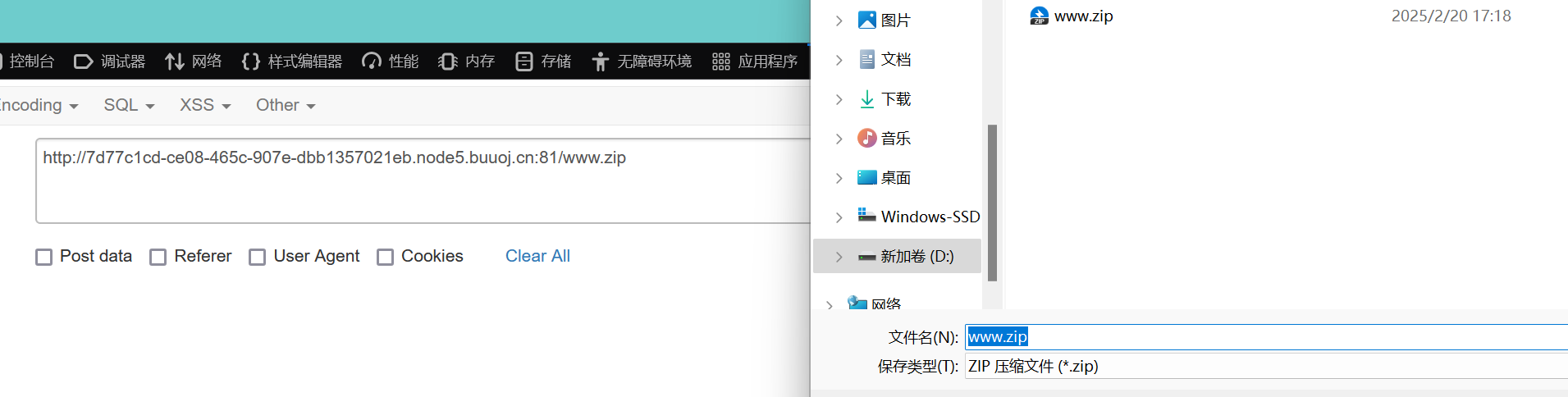This screenshot has height=397, width=1568.
Task: Open the 保存类型 file type combo box
Action: 1266,366
